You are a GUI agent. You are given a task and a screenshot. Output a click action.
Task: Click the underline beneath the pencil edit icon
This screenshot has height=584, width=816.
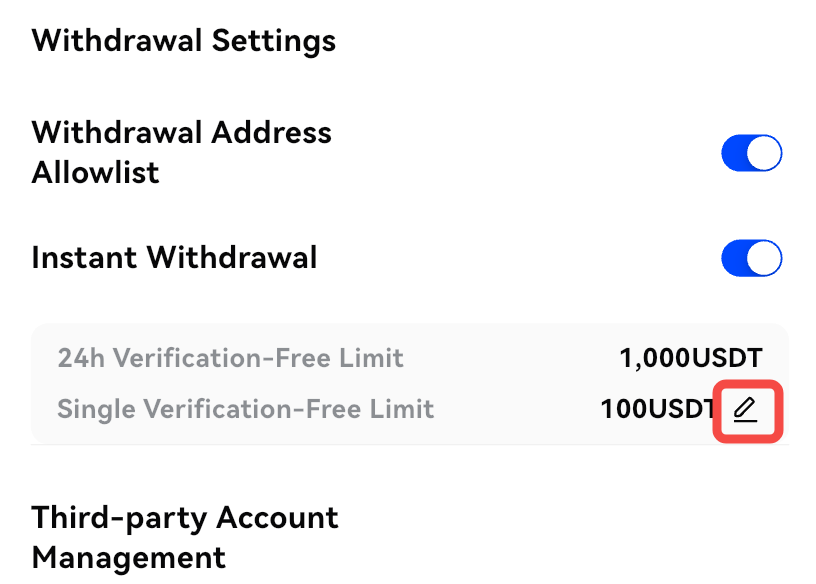pyautogui.click(x=745, y=421)
